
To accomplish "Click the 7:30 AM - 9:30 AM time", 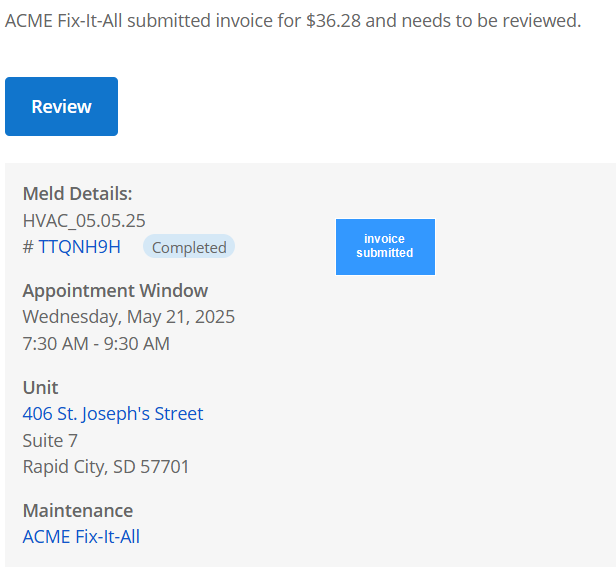I will click(96, 344).
